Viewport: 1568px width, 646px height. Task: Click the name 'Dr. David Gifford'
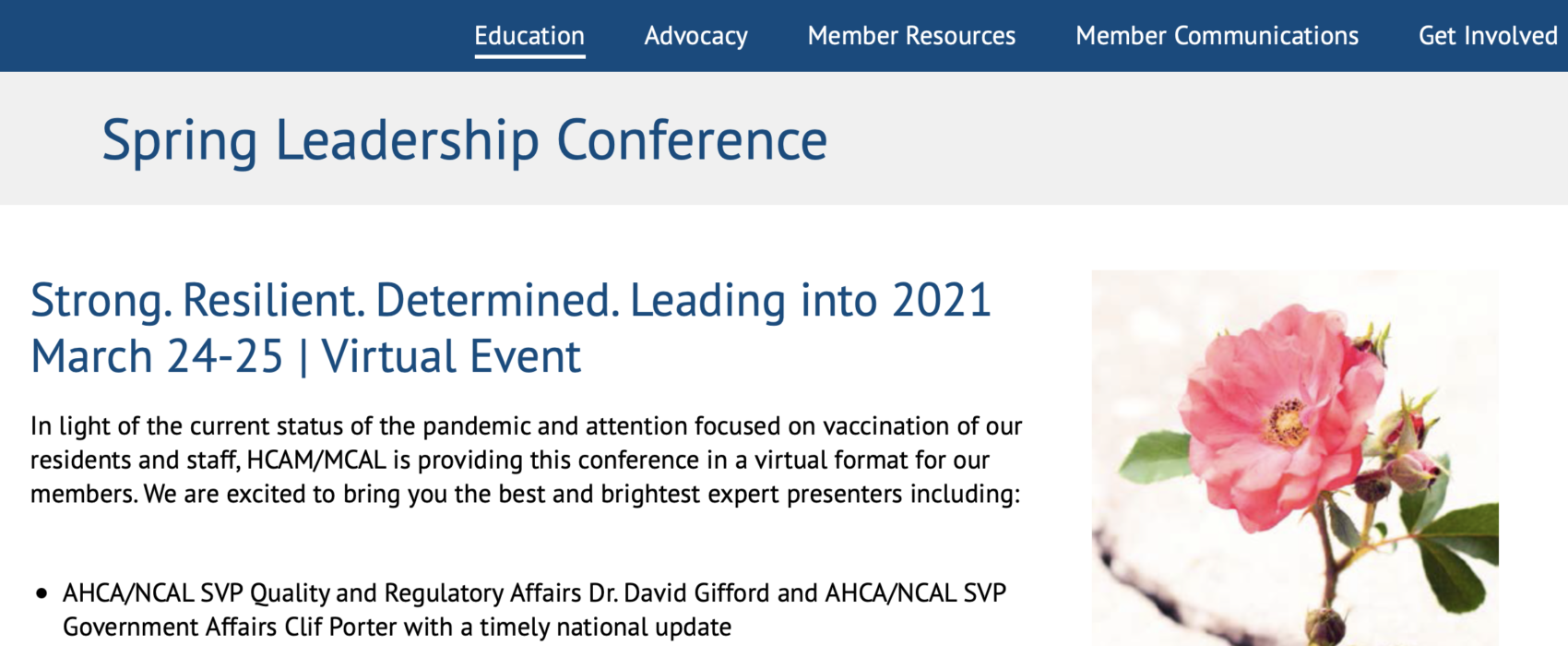pyautogui.click(x=698, y=592)
